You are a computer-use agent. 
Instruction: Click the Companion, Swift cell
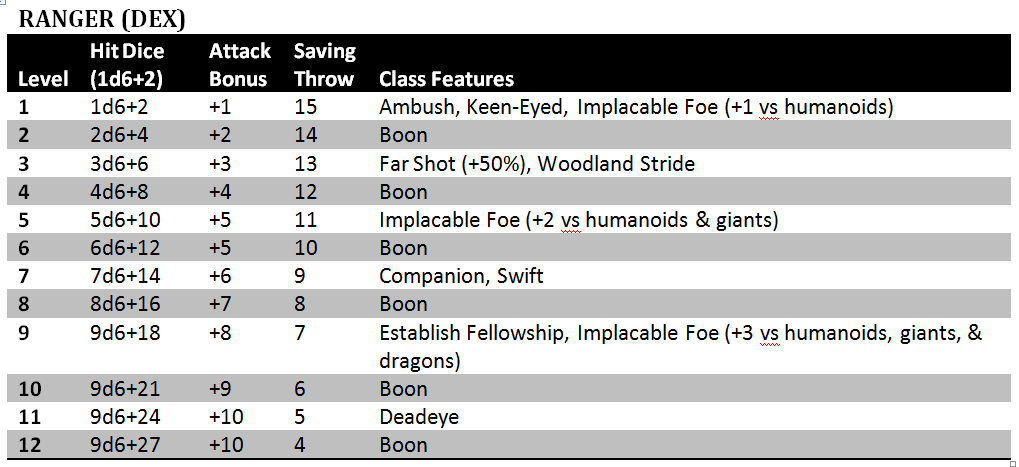point(461,276)
